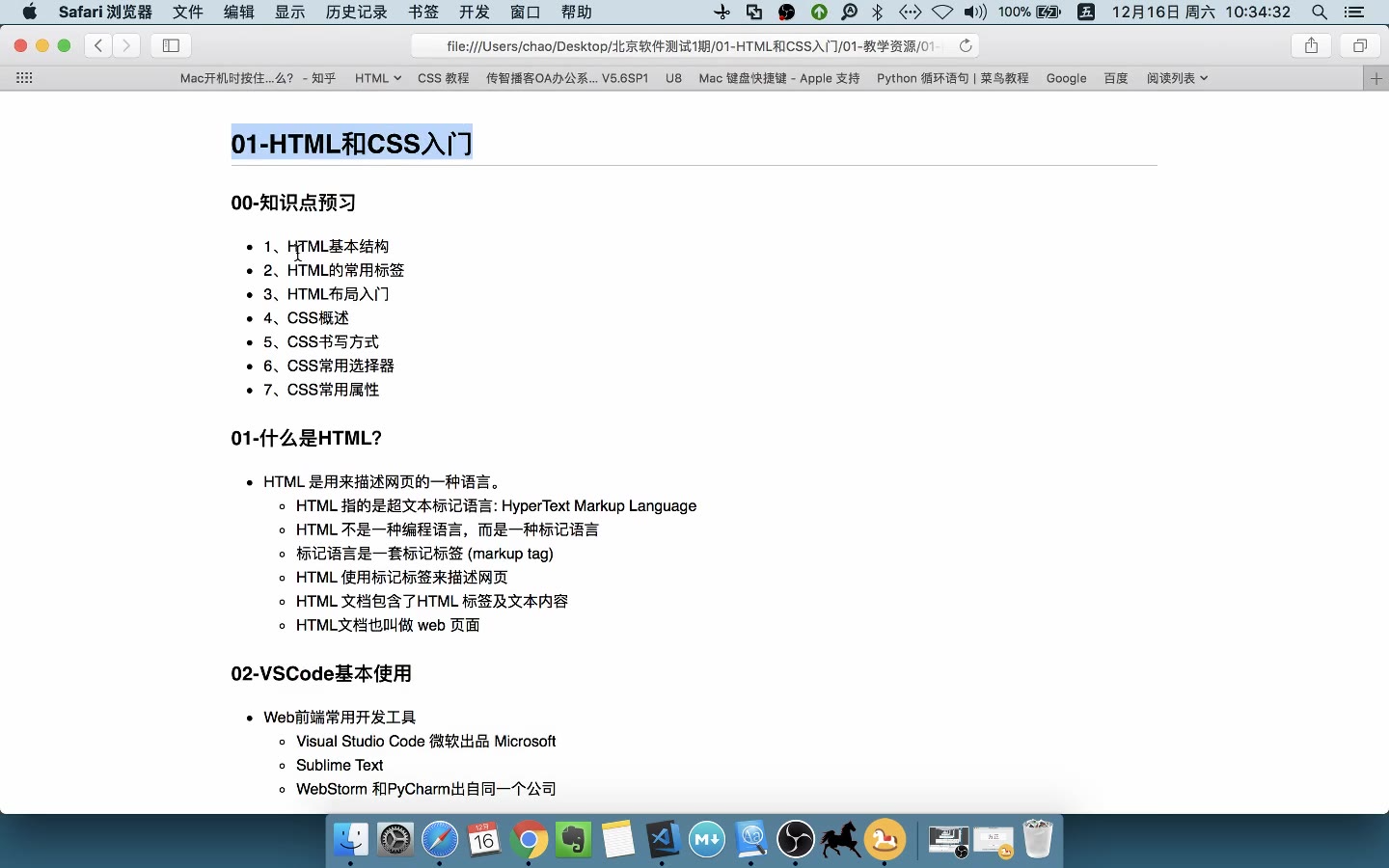
Task: Open the 历史记录 menu
Action: 356,12
